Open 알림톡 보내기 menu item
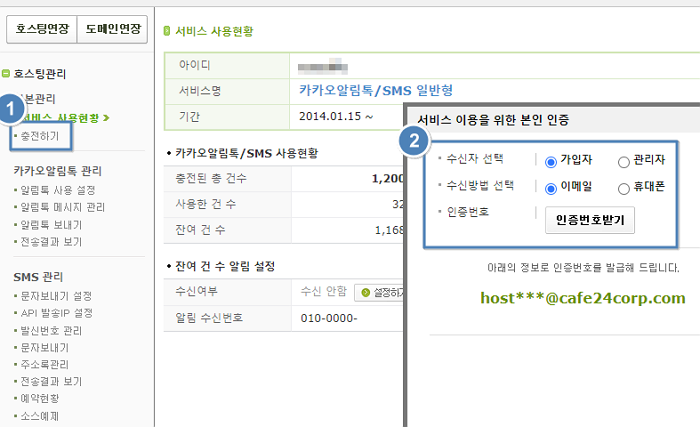700x427 pixels. 51,225
